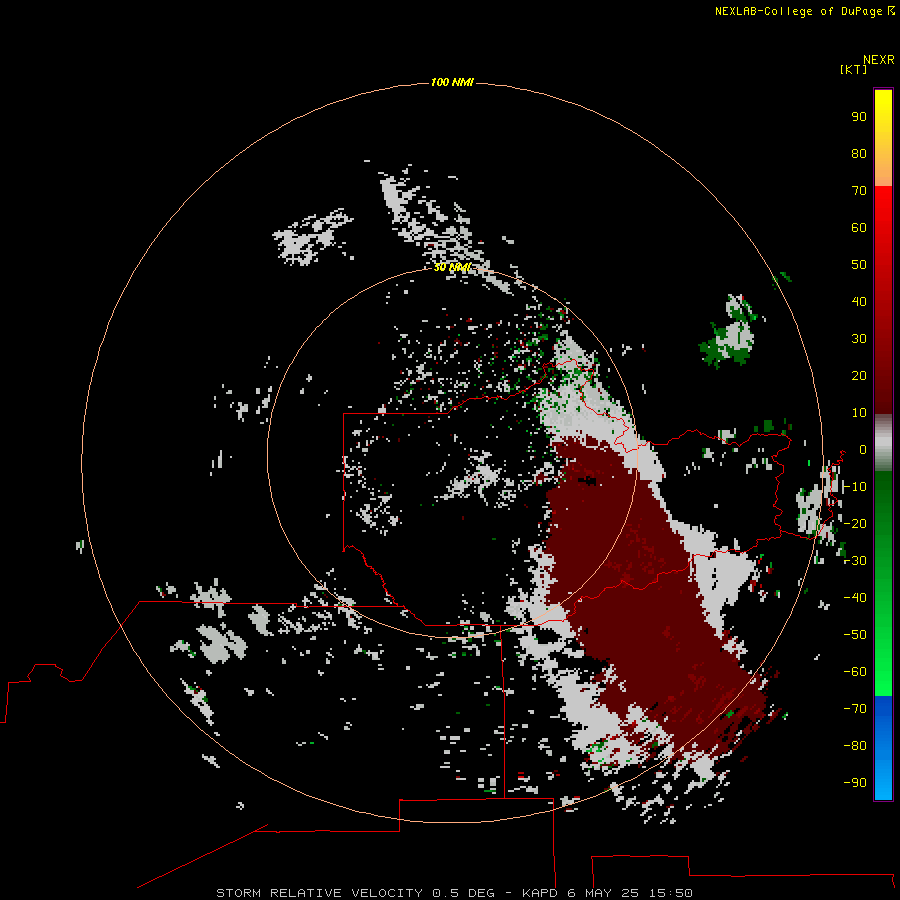Click the 30 value on the velocity scale
This screenshot has width=900, height=900.
click(859, 339)
